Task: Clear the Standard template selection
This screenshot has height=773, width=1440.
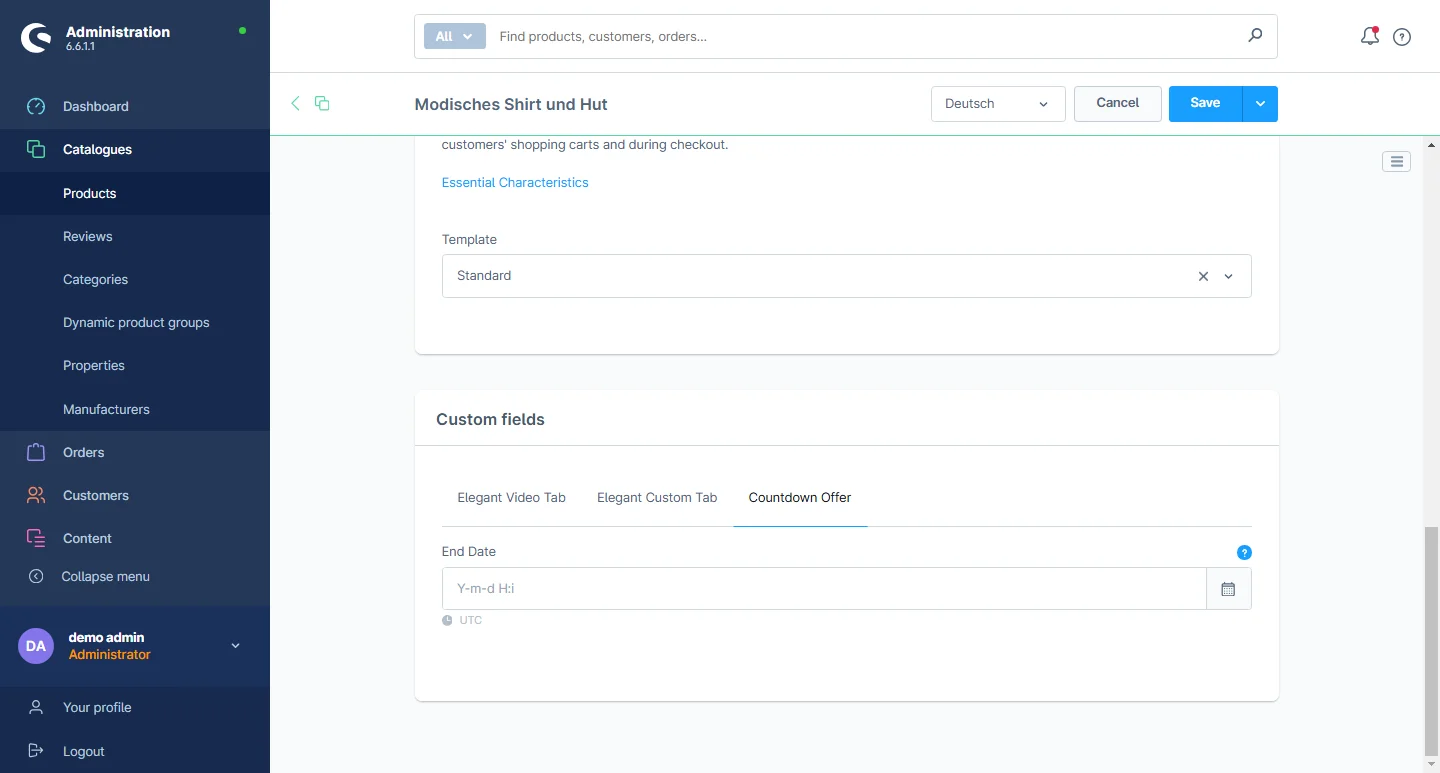Action: click(x=1203, y=276)
